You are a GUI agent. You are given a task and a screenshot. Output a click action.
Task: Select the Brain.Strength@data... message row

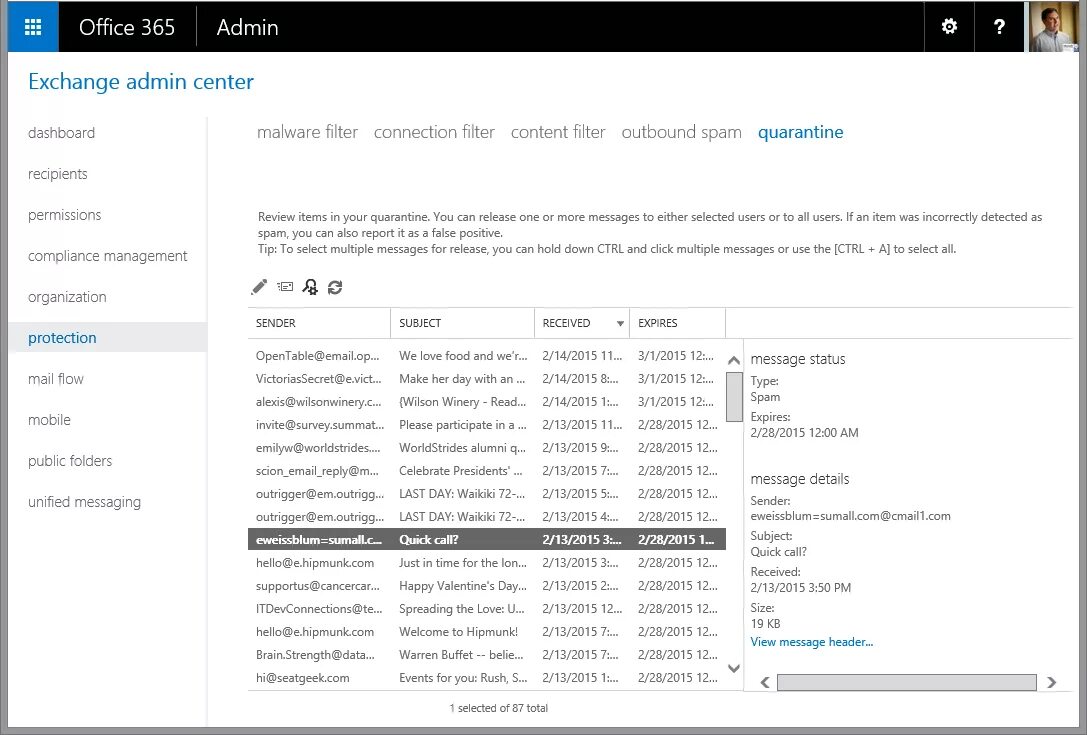click(x=487, y=655)
